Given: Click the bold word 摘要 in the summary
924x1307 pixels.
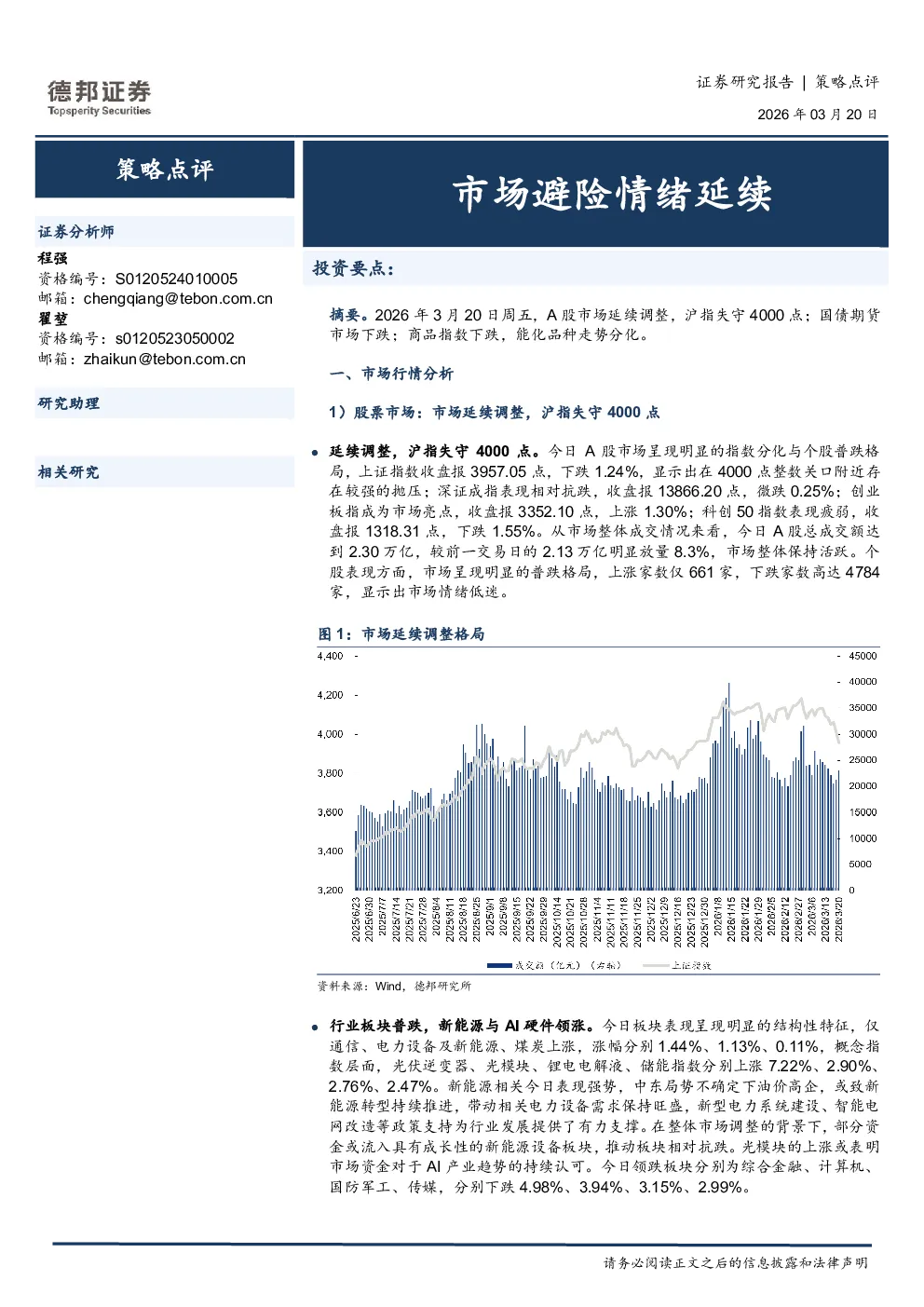Looking at the screenshot, I should click(345, 315).
